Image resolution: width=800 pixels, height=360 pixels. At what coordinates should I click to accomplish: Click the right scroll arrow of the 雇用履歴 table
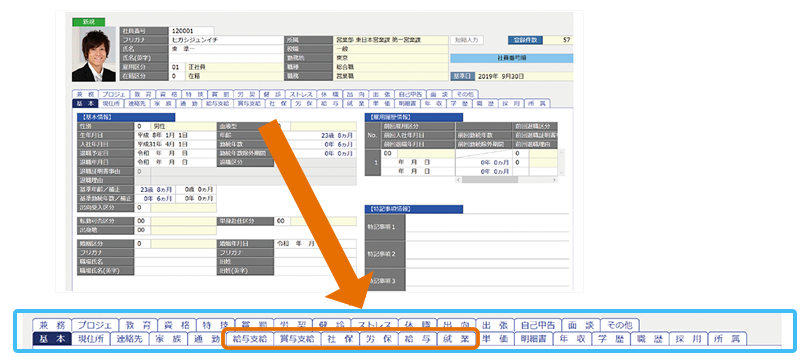[554, 179]
